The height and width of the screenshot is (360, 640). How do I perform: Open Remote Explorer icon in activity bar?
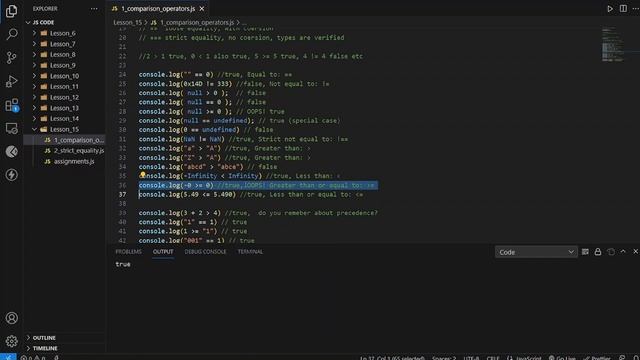click(x=11, y=129)
